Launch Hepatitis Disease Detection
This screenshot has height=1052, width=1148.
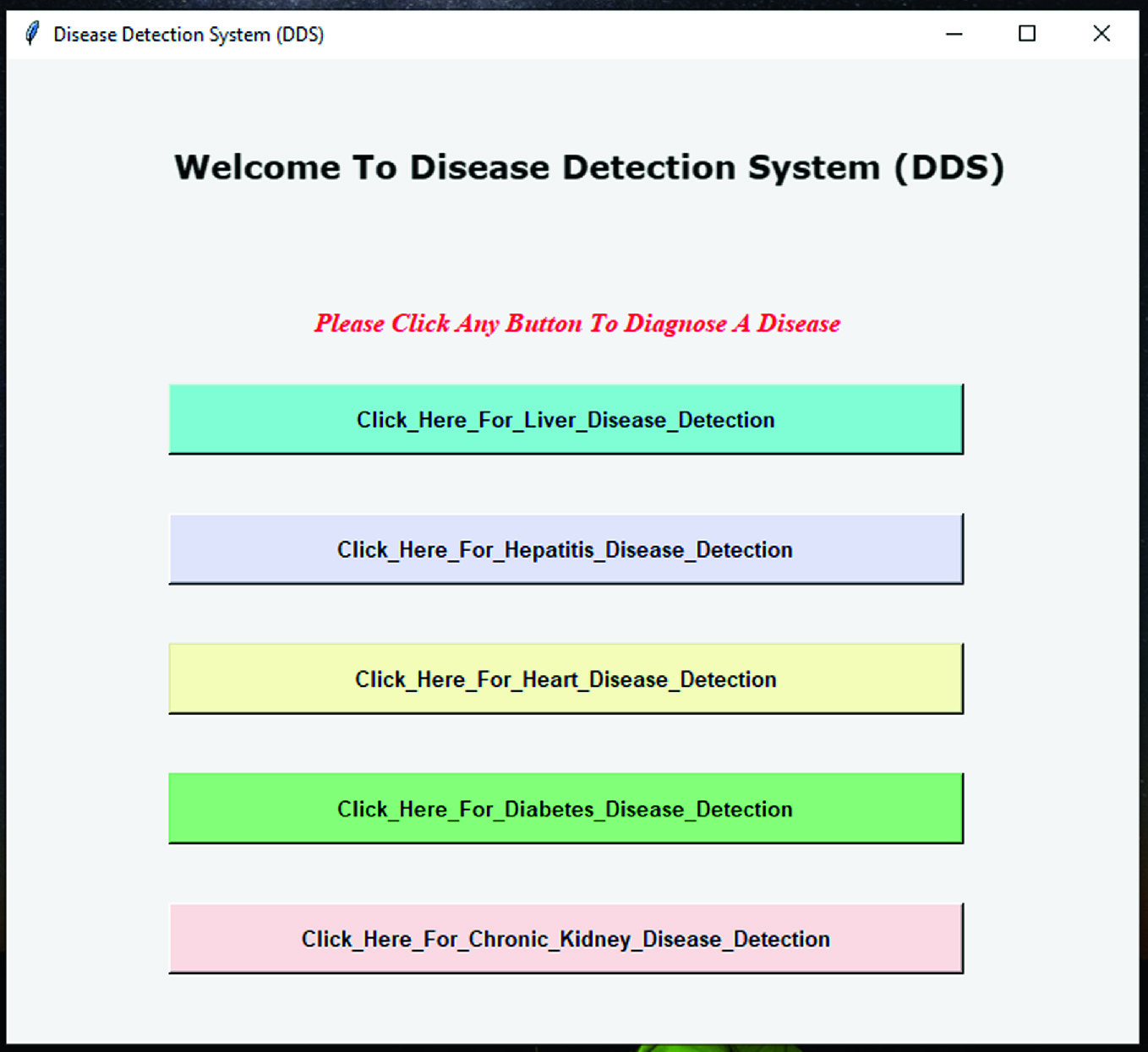(x=566, y=549)
